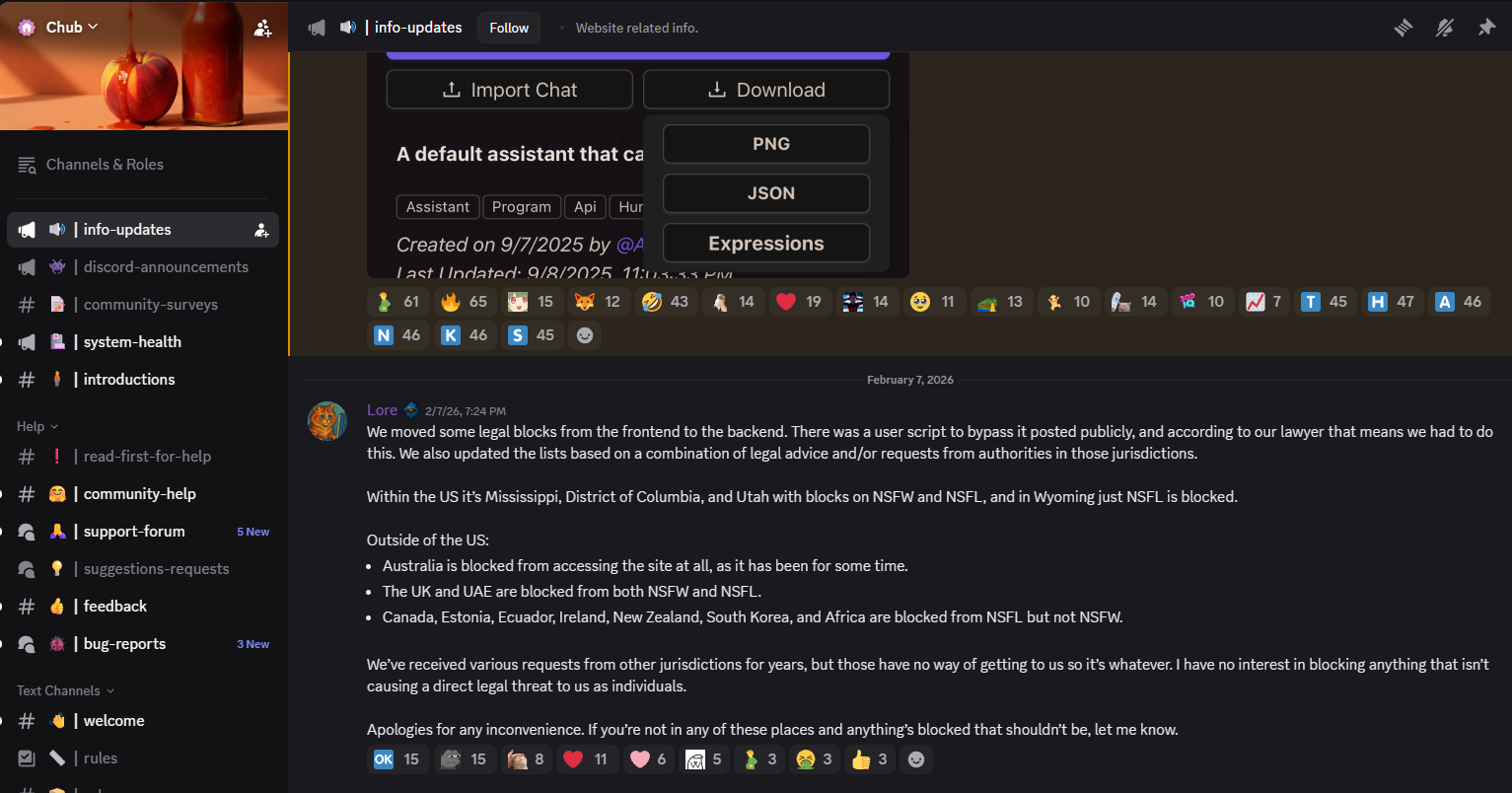This screenshot has width=1512, height=793.
Task: Click the chart emoji reaction with 7
Action: (x=1264, y=302)
